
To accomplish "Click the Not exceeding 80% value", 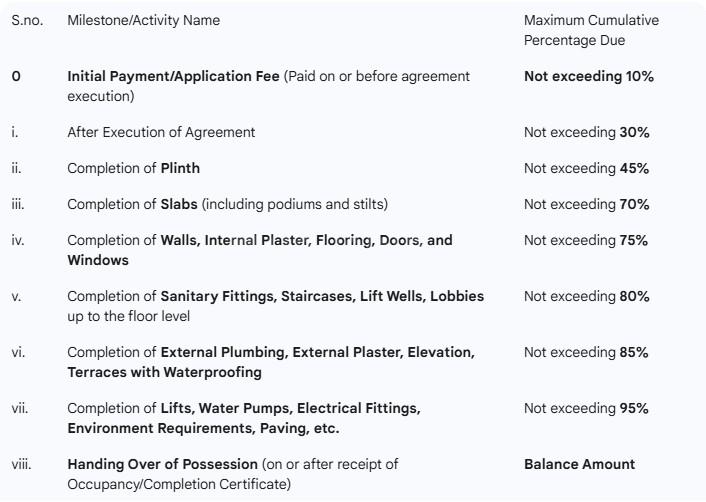I will [x=586, y=296].
